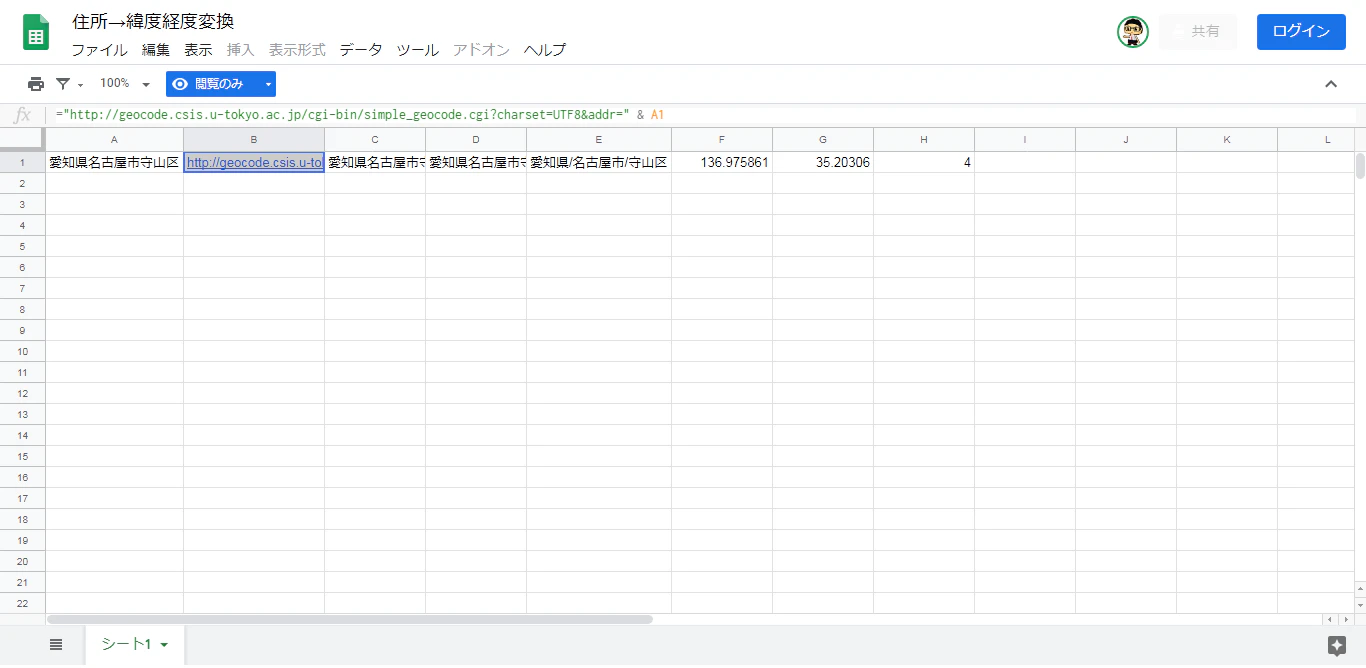Select column L header
The image size is (1366, 668).
1315,140
